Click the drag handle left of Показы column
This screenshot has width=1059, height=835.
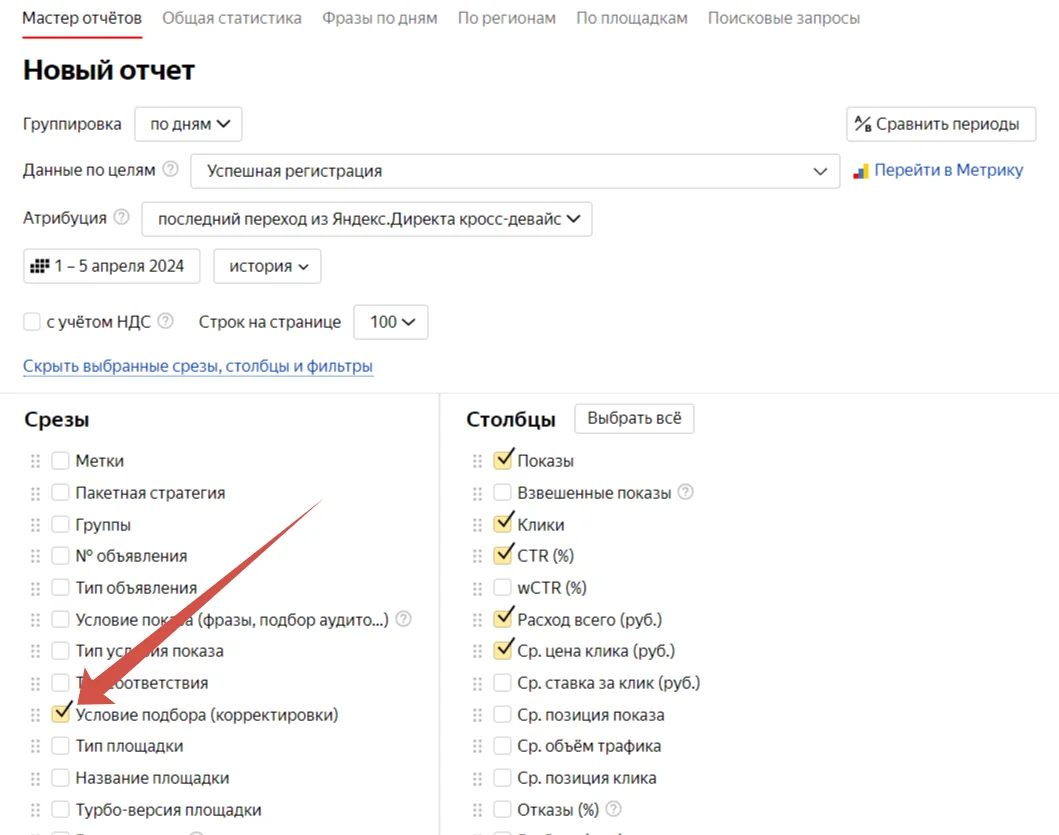[x=477, y=461]
